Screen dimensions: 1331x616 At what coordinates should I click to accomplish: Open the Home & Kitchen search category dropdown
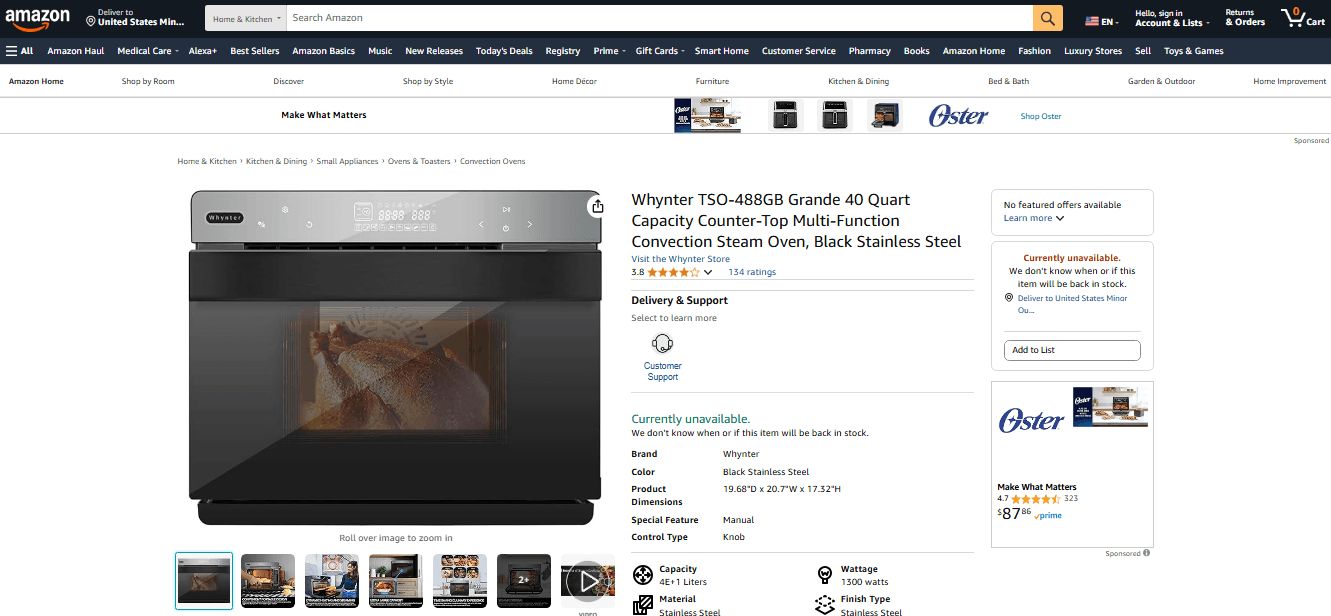243,17
